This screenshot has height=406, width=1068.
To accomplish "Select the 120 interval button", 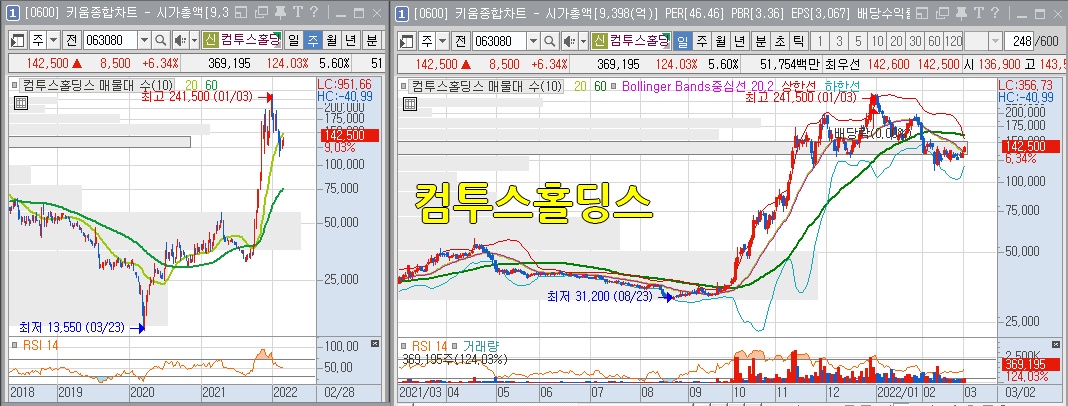I will point(954,41).
